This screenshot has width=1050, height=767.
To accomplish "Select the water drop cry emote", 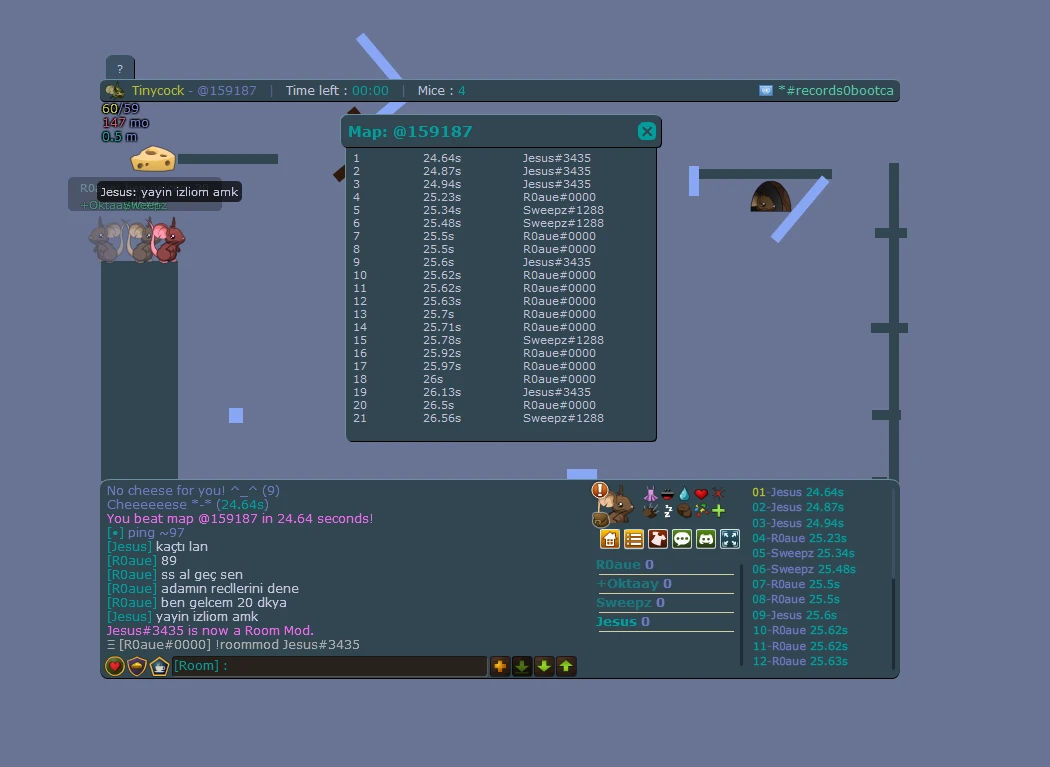I will click(x=684, y=494).
